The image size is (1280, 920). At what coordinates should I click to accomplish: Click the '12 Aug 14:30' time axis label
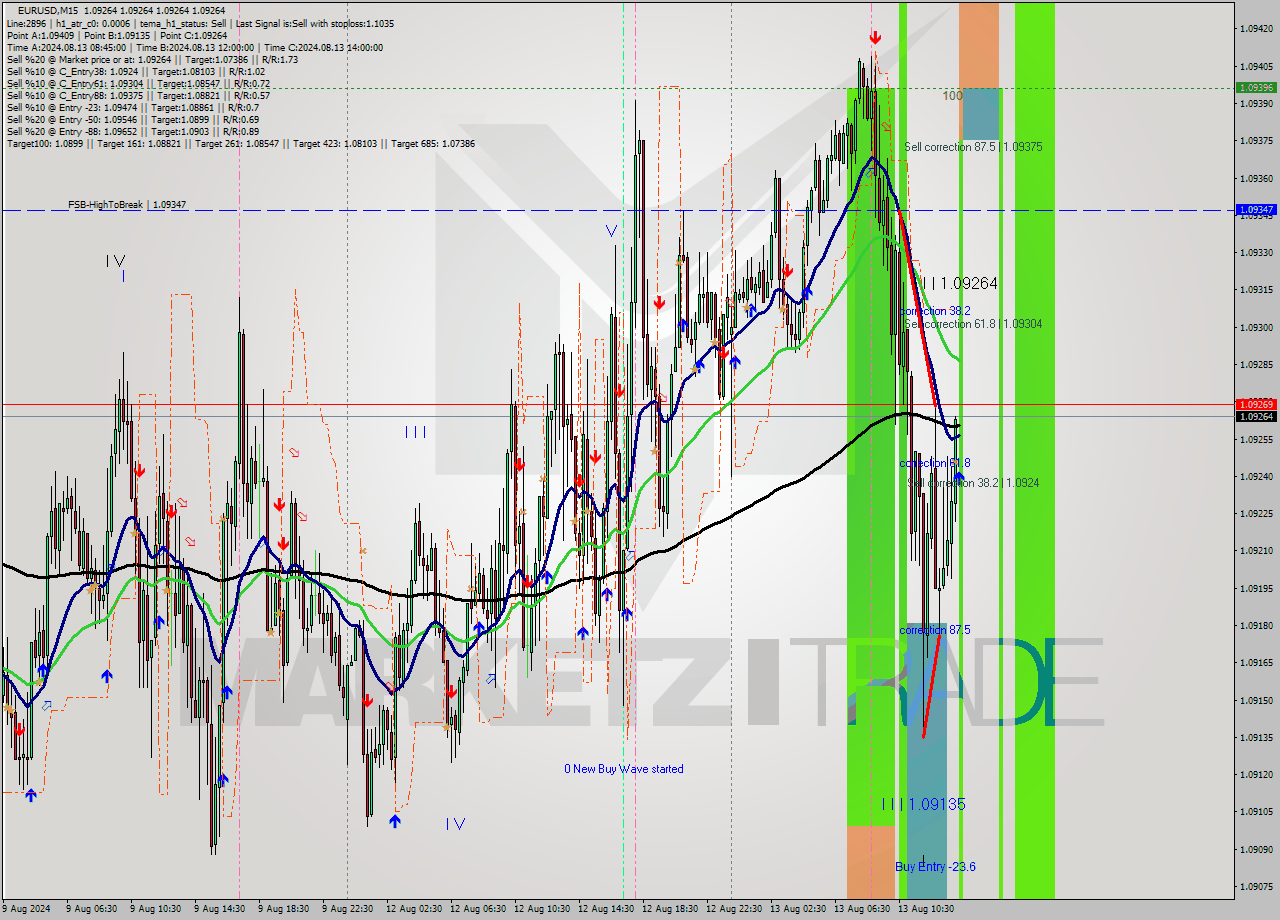coord(606,909)
